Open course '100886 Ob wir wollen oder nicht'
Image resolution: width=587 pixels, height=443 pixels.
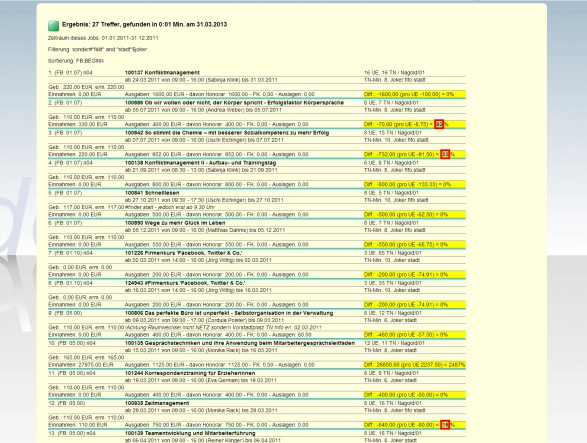[234, 103]
